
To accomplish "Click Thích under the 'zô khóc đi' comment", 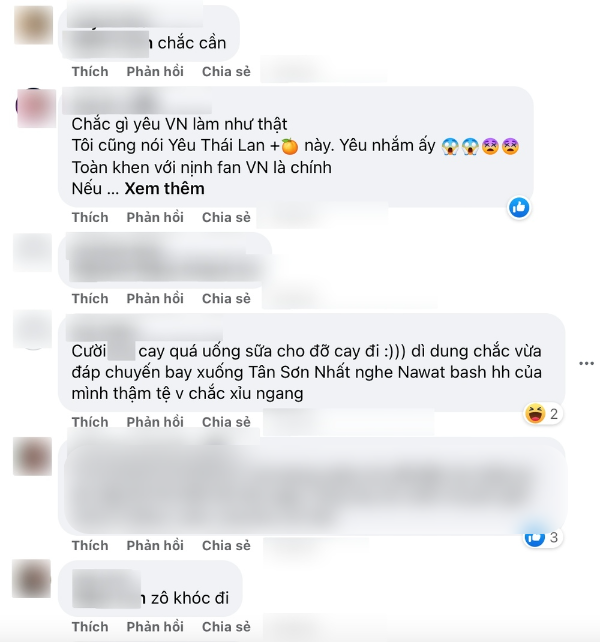I will pos(90,626).
